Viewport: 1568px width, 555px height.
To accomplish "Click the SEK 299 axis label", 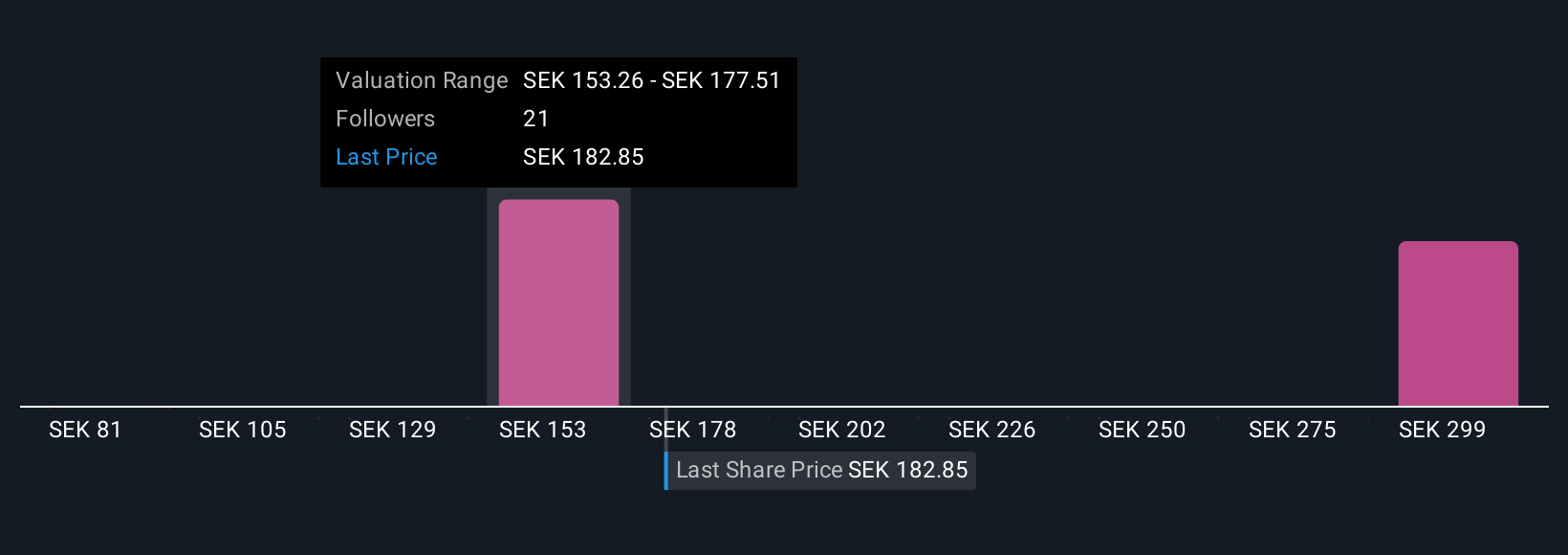I will tap(1442, 430).
